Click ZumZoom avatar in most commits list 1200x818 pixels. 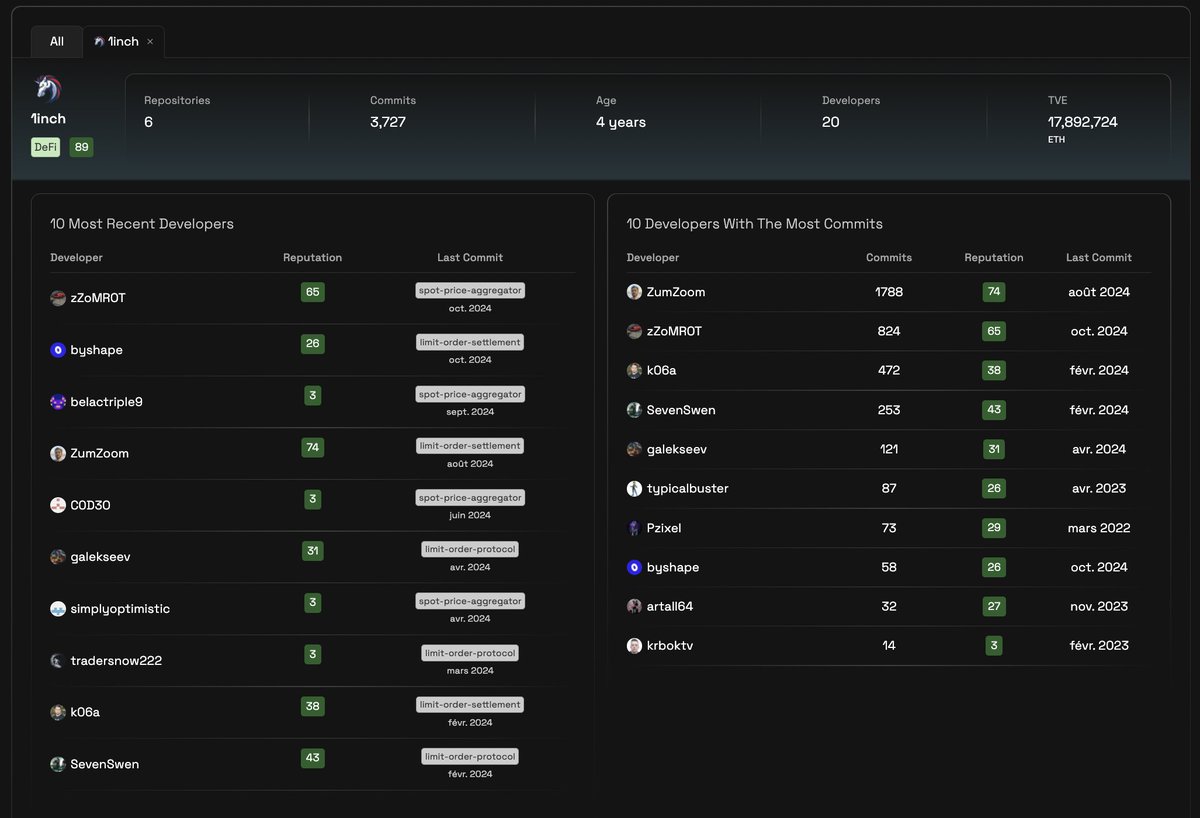click(x=634, y=292)
